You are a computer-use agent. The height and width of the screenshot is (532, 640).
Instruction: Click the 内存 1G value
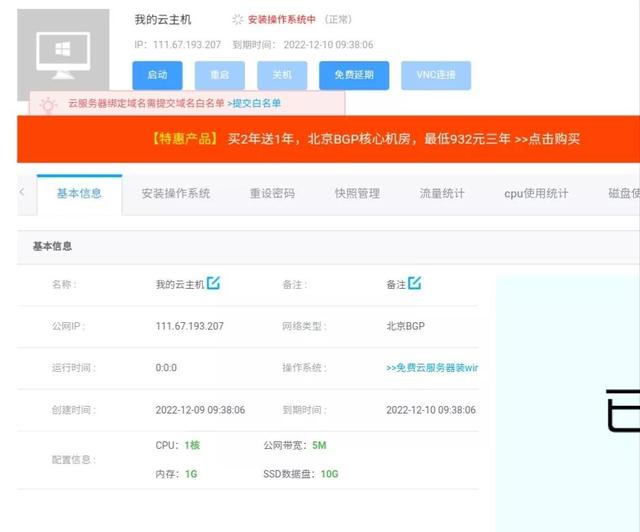tap(191, 474)
